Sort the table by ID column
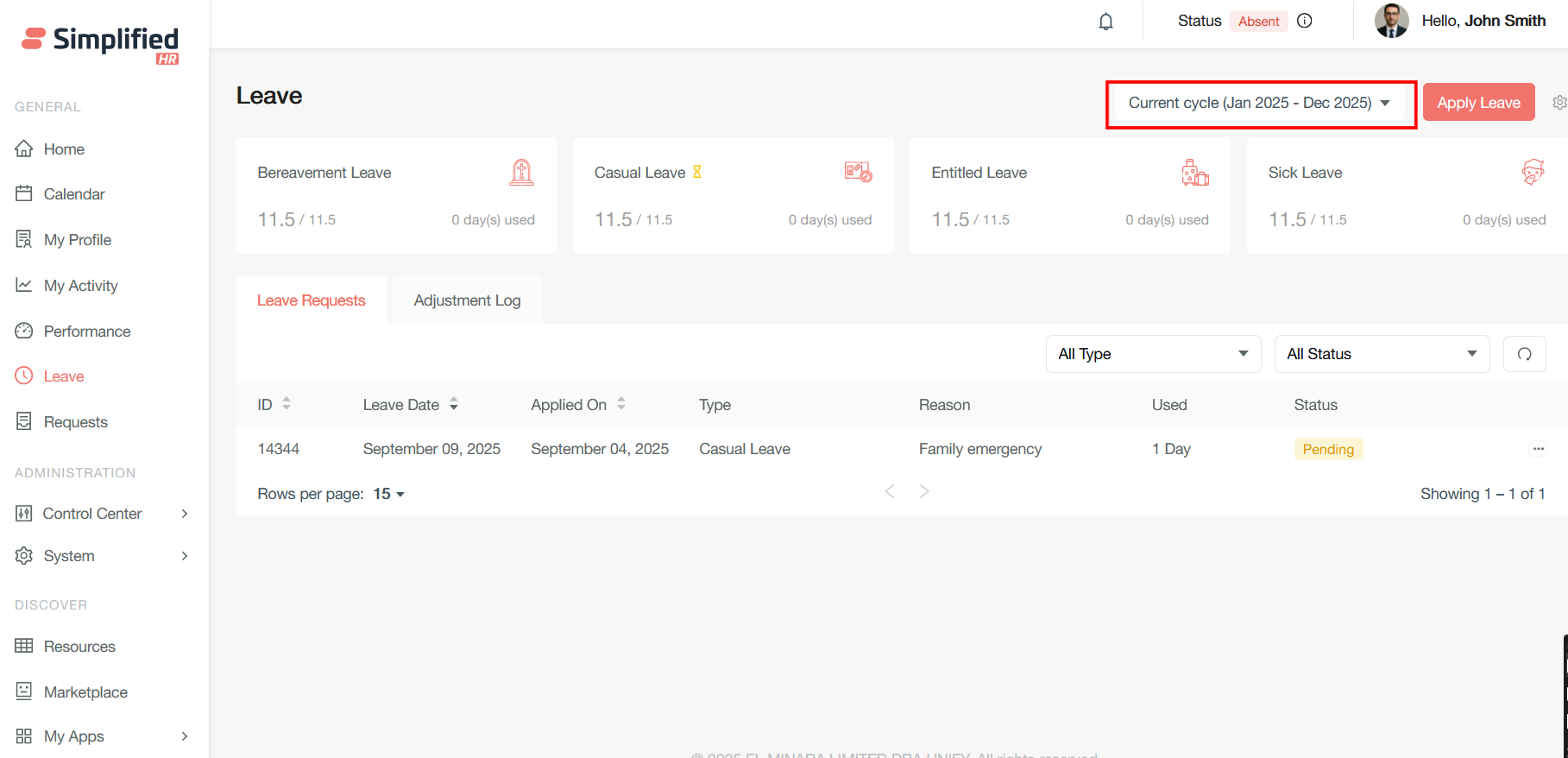The width and height of the screenshot is (1568, 758). 286,404
